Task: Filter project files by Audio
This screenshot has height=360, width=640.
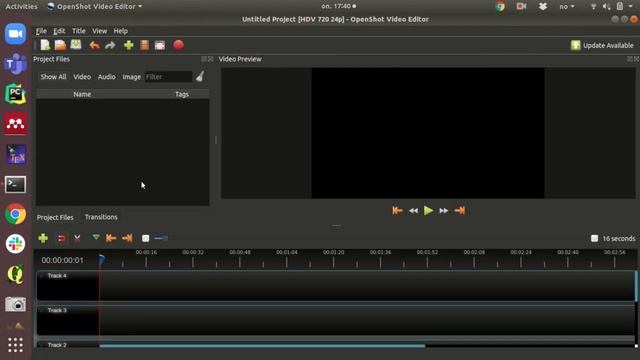Action: pyautogui.click(x=107, y=77)
